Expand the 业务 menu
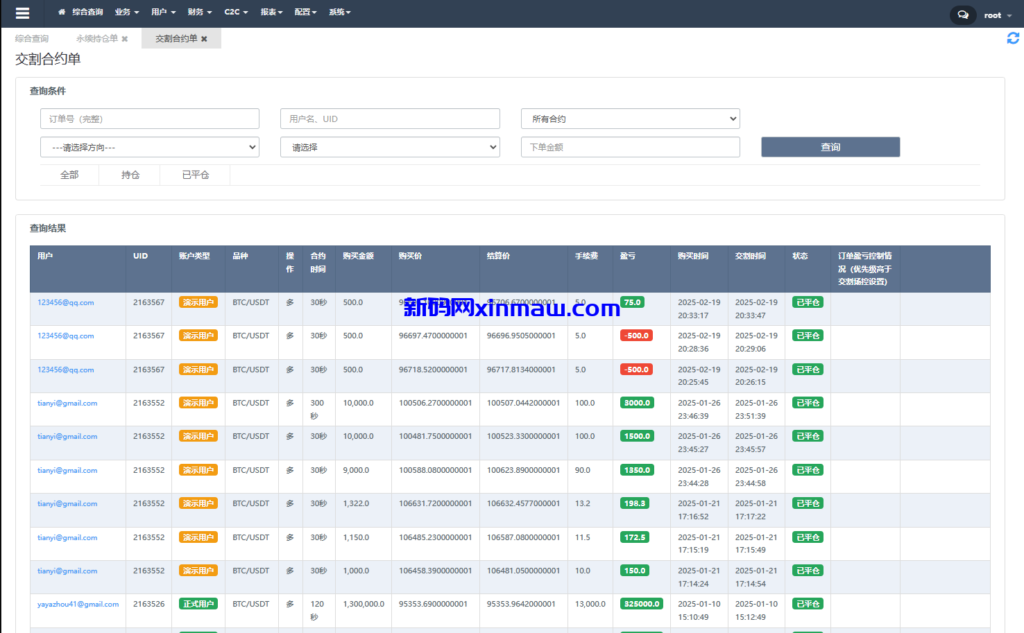1024x633 pixels. point(127,13)
